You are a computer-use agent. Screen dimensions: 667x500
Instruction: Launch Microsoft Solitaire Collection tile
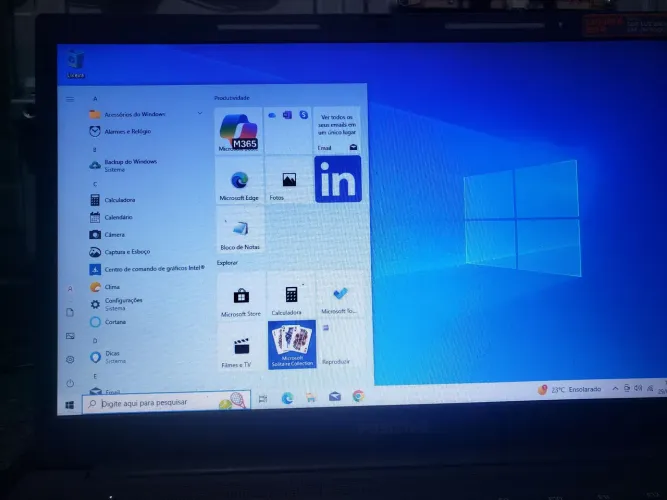[292, 345]
